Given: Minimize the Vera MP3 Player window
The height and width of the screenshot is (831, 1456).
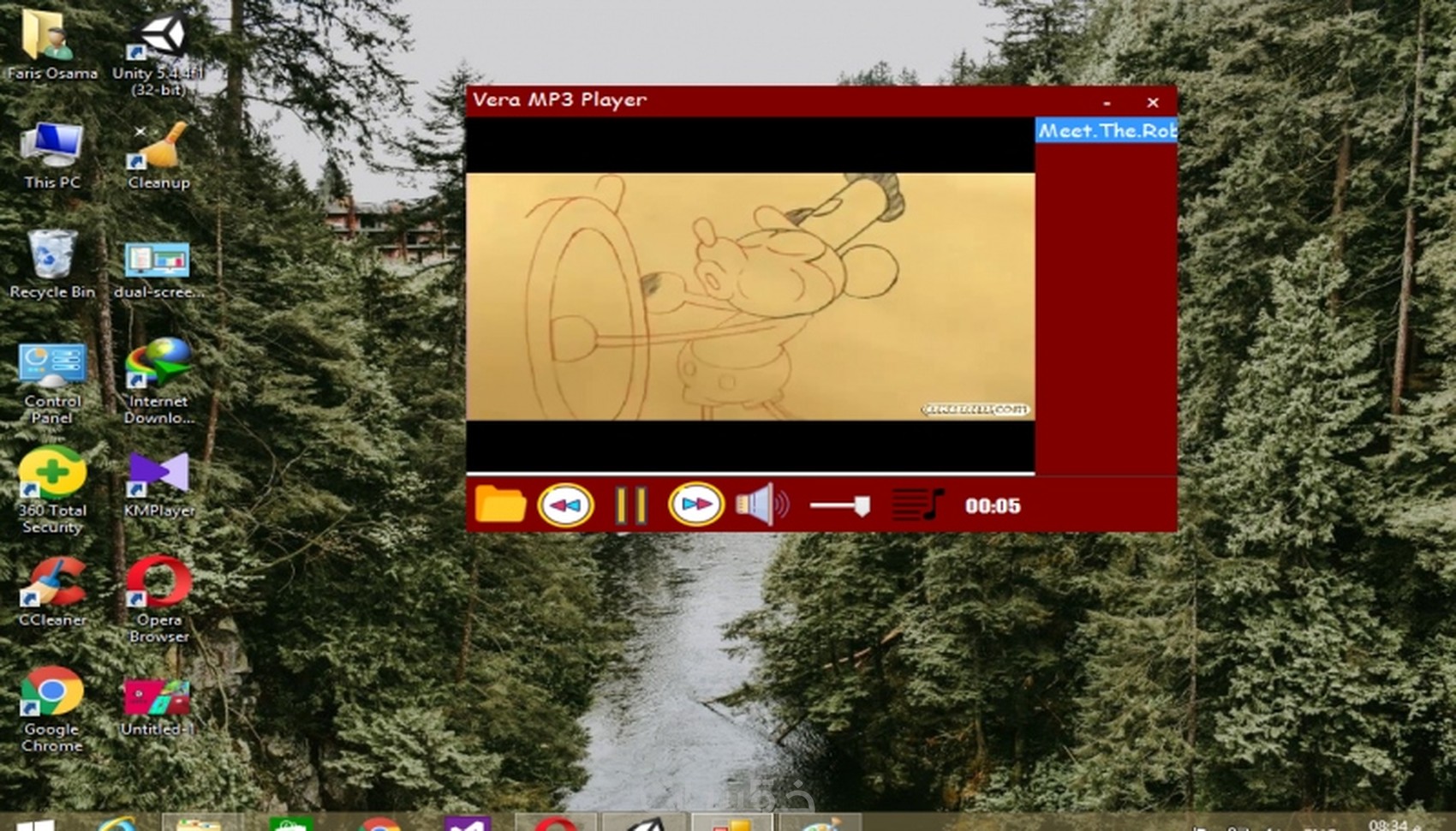Looking at the screenshot, I should (x=1107, y=103).
